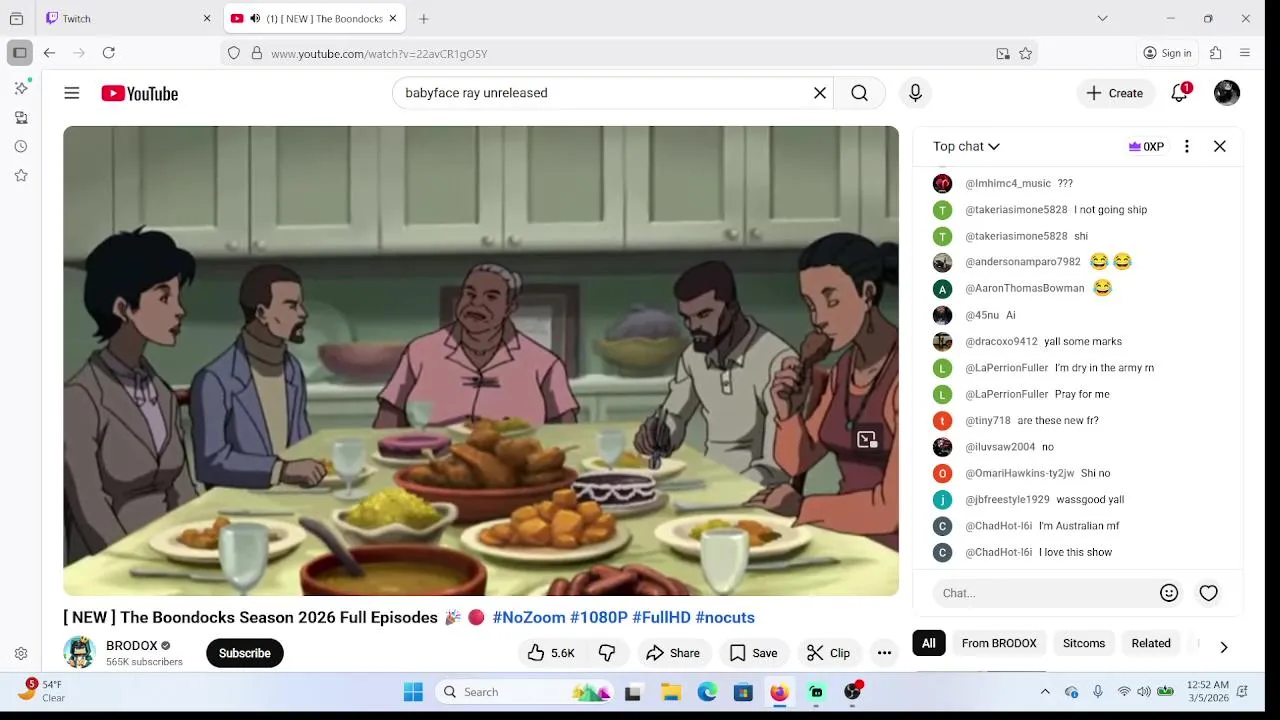1280x720 pixels.
Task: List all tabs dropdown arrow
Action: tap(1102, 18)
